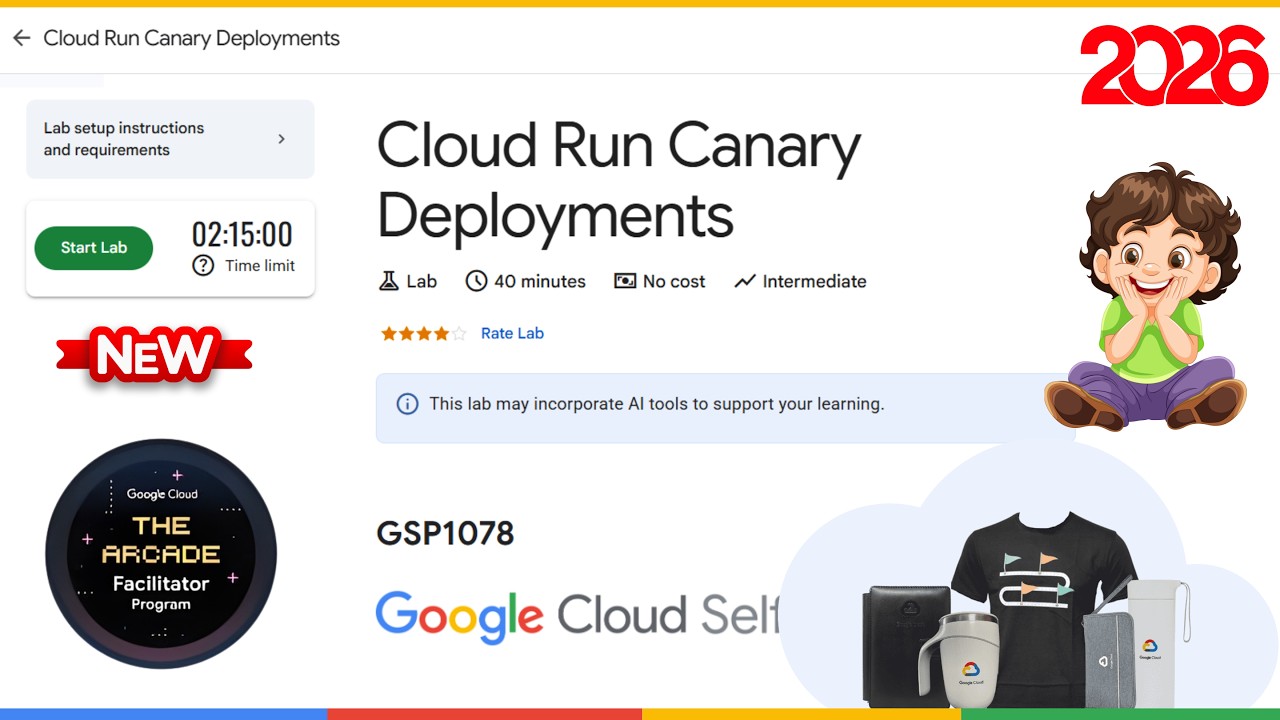Click the star rating row

423,334
